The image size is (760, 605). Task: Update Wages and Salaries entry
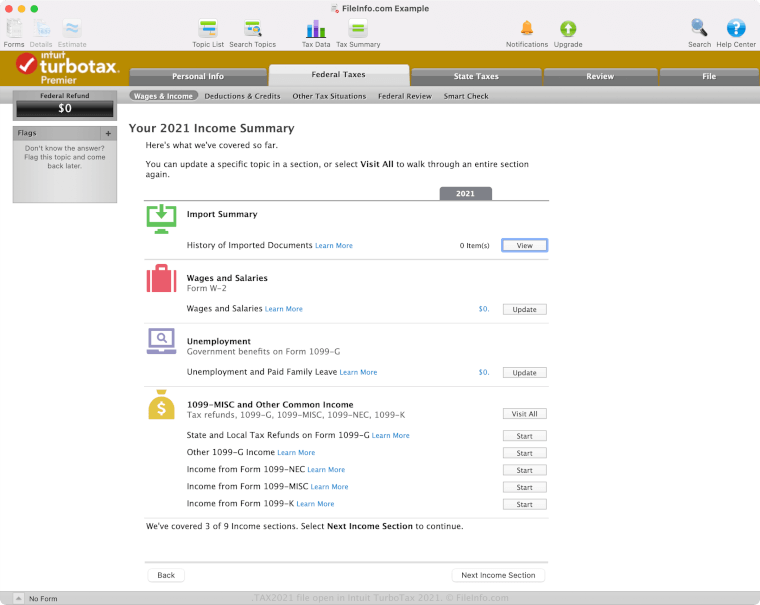[x=524, y=309]
